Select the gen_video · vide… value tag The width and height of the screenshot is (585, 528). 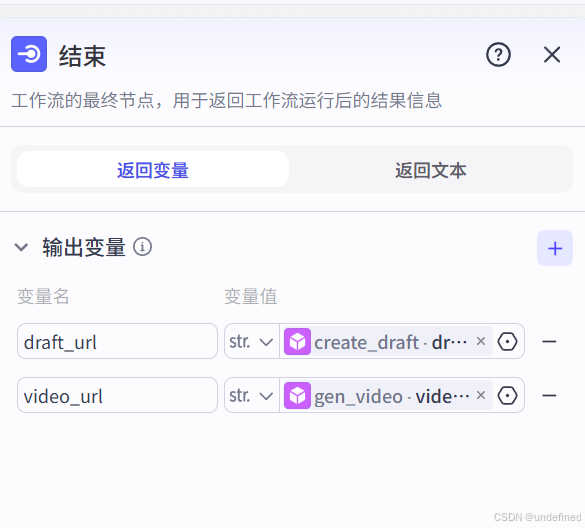tap(388, 396)
